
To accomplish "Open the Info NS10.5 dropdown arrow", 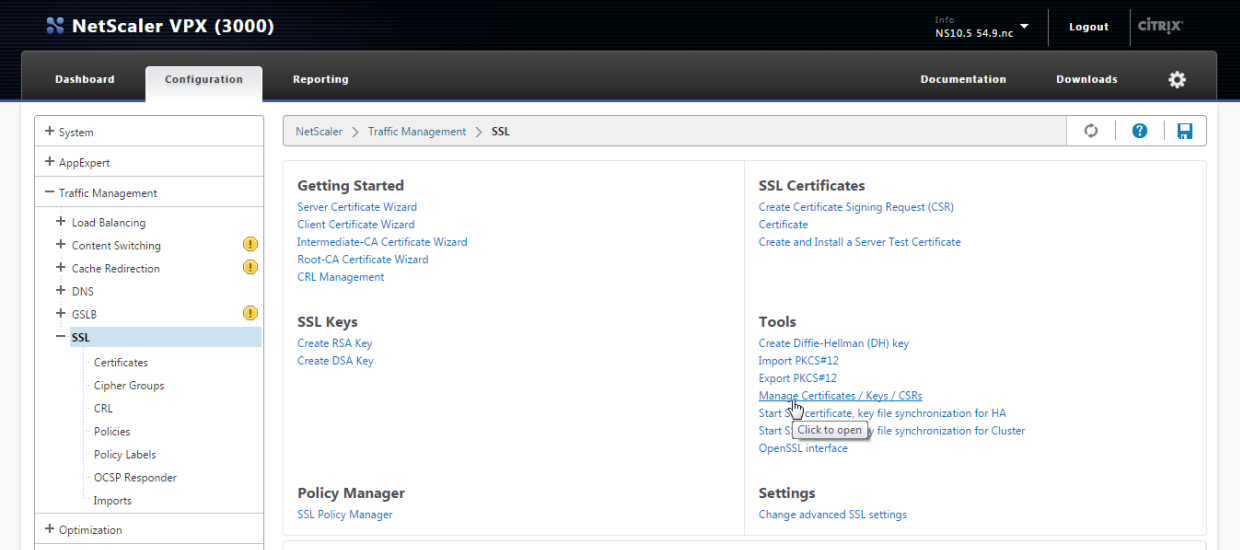I will [1024, 27].
